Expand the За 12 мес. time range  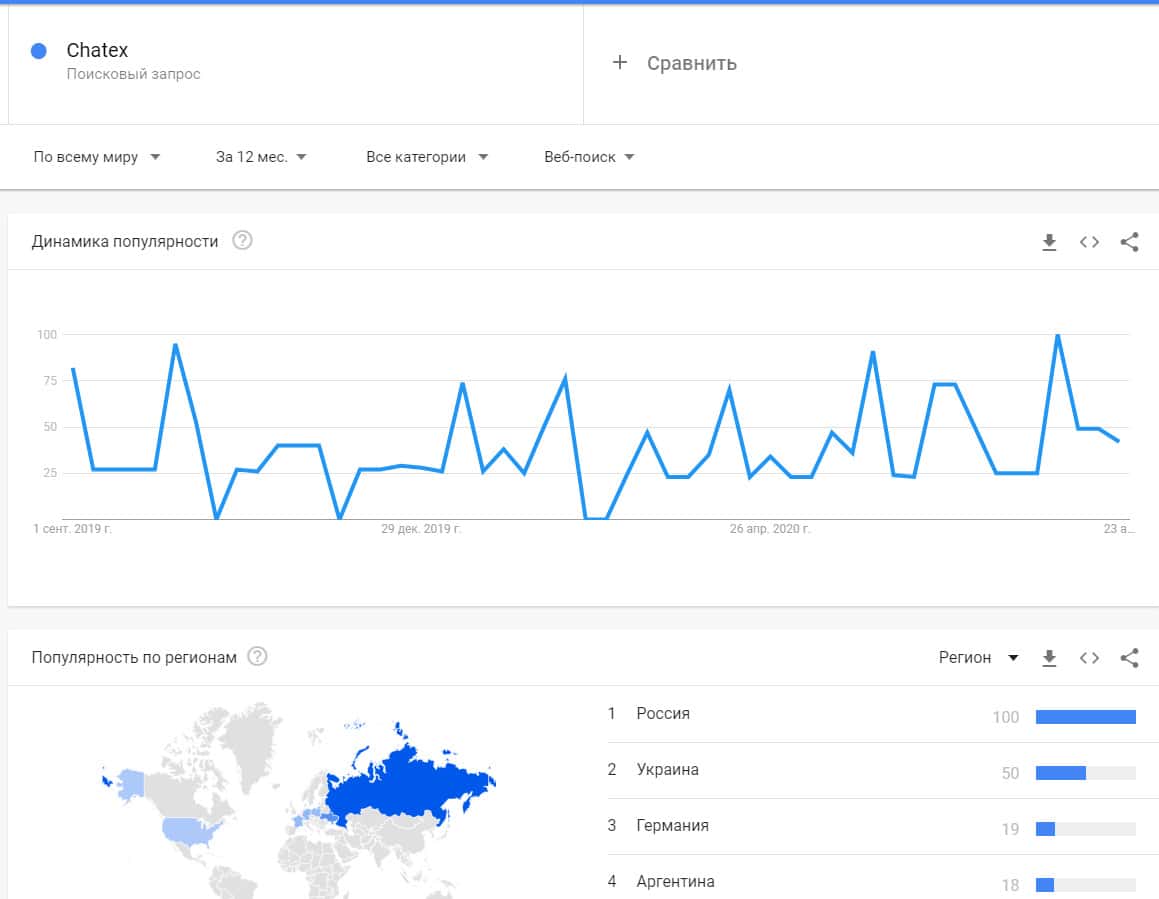[261, 157]
